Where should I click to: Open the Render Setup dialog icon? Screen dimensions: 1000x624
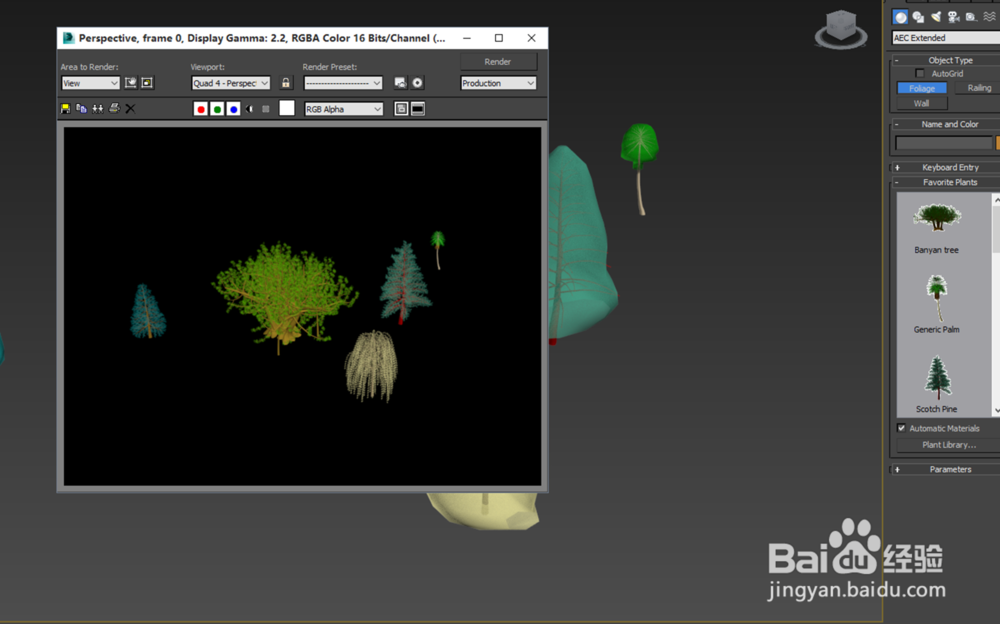pyautogui.click(x=401, y=83)
